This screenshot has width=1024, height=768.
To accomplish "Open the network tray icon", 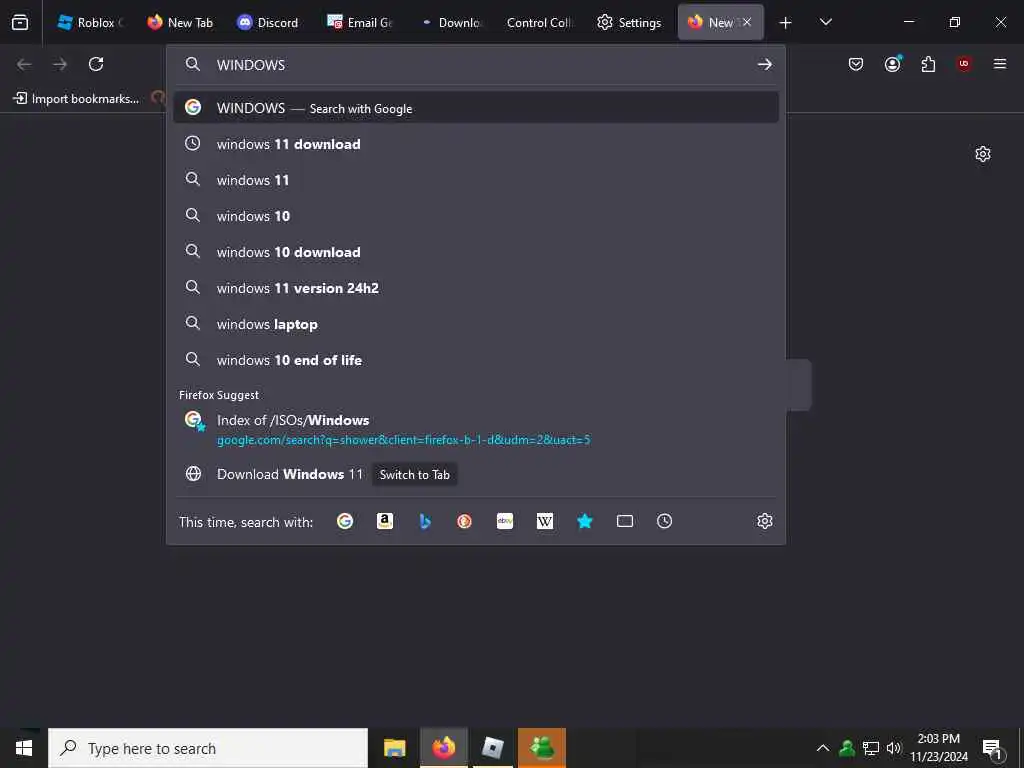I will pos(871,748).
